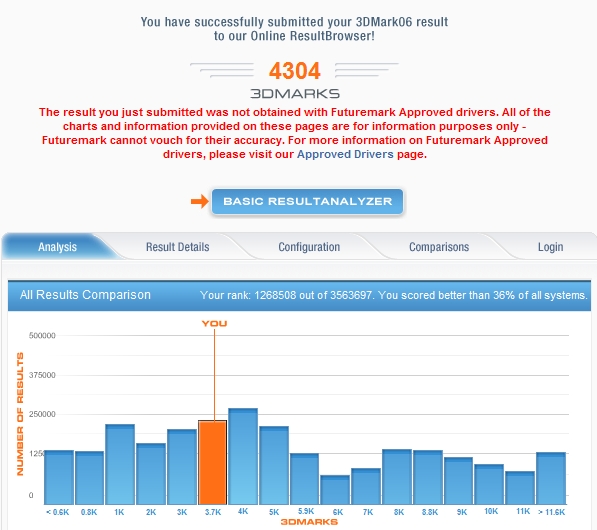Click the '3DMARKS' logo under score
Viewport: 597px width, 530px height.
[295, 93]
